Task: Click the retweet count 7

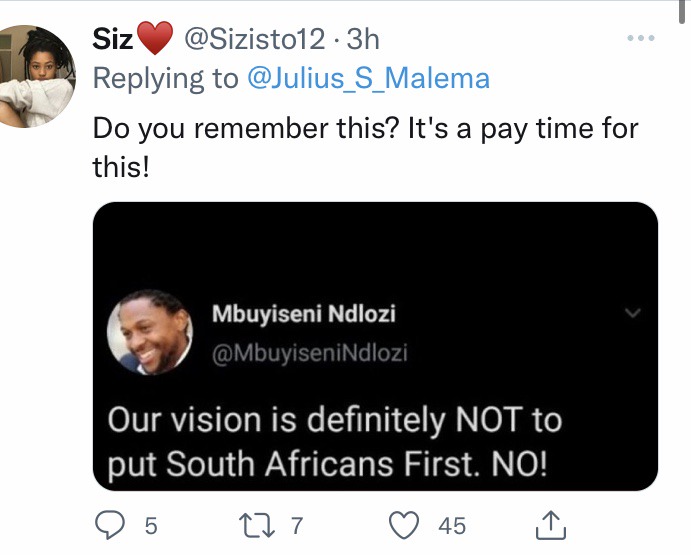Action: pos(297,526)
